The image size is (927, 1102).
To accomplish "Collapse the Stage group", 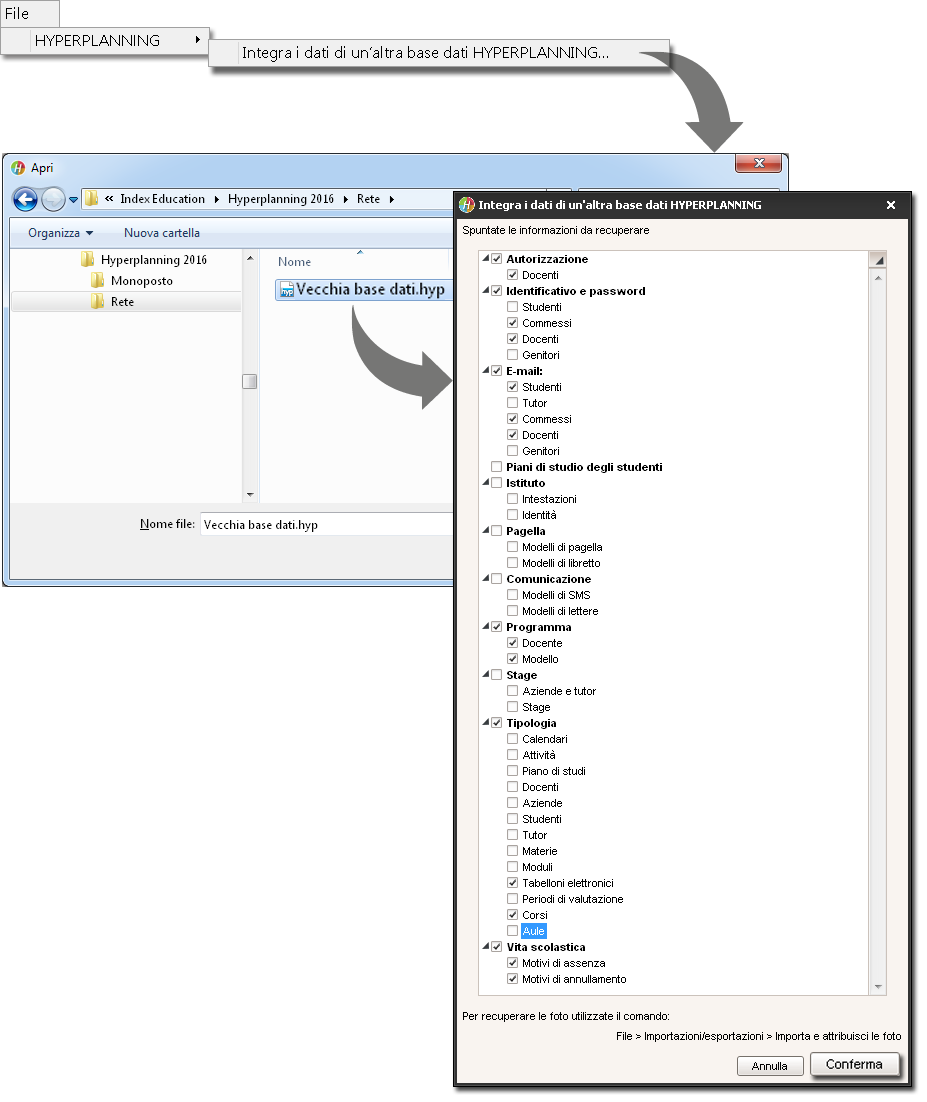I will tap(486, 675).
